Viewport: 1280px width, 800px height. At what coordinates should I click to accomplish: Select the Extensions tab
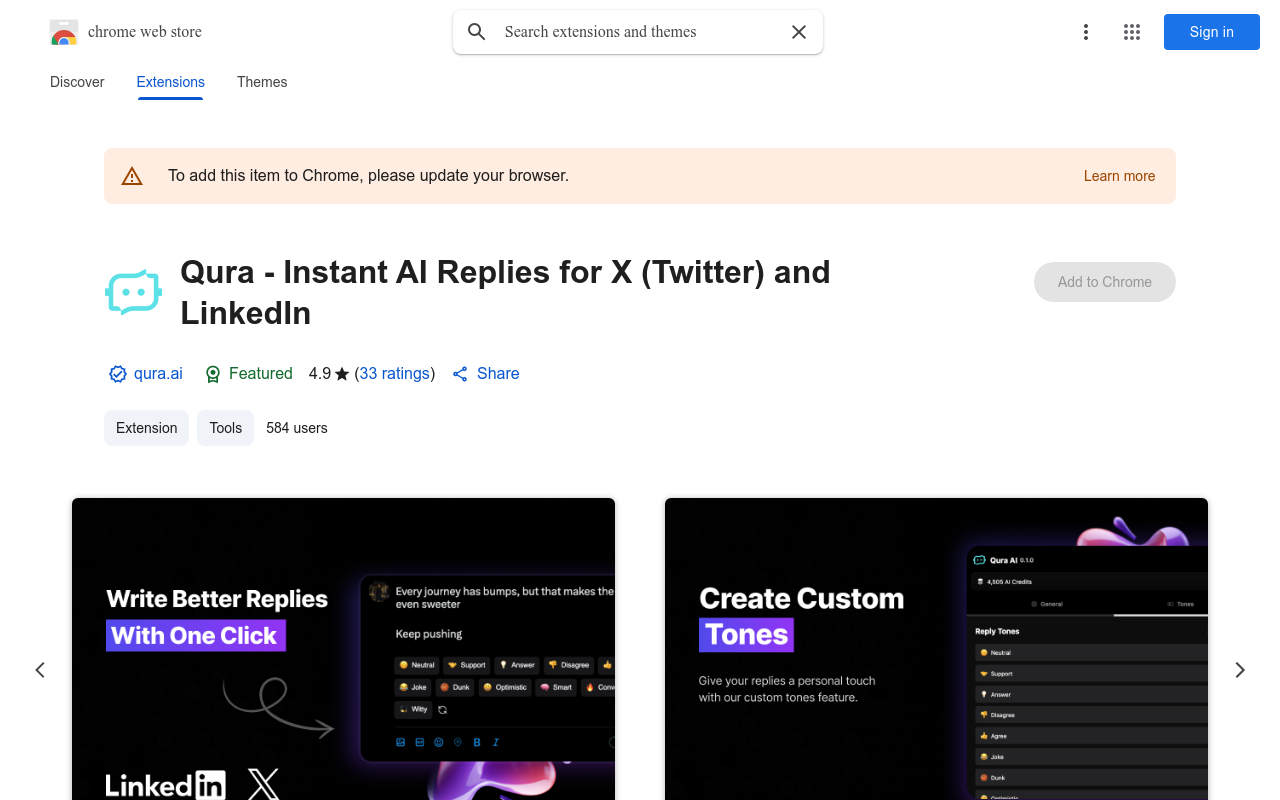[171, 82]
